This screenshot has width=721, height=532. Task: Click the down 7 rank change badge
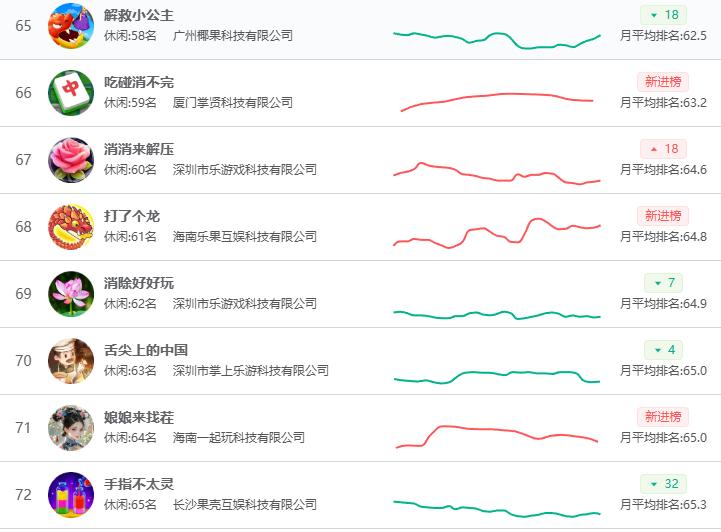[x=663, y=283]
